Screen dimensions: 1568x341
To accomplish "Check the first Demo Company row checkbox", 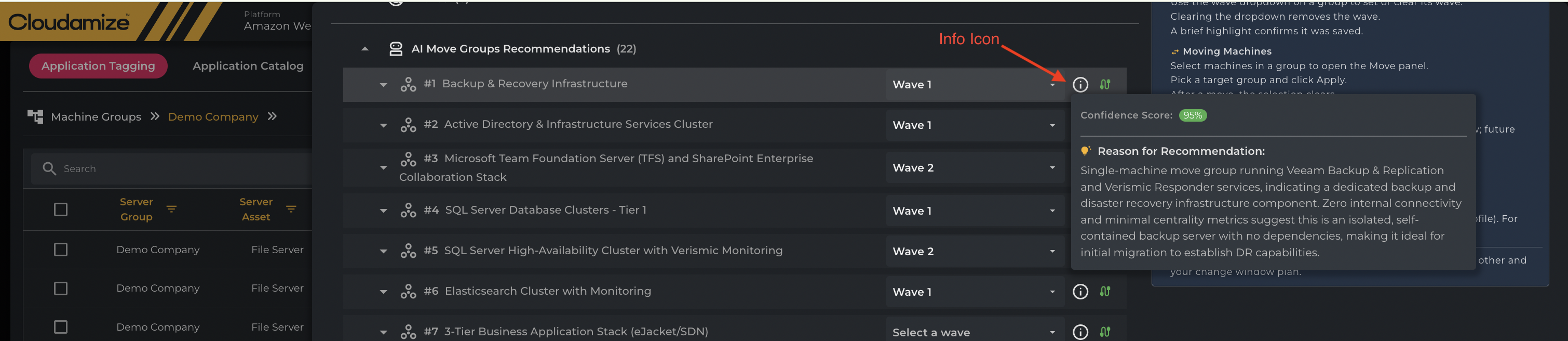I will (61, 250).
